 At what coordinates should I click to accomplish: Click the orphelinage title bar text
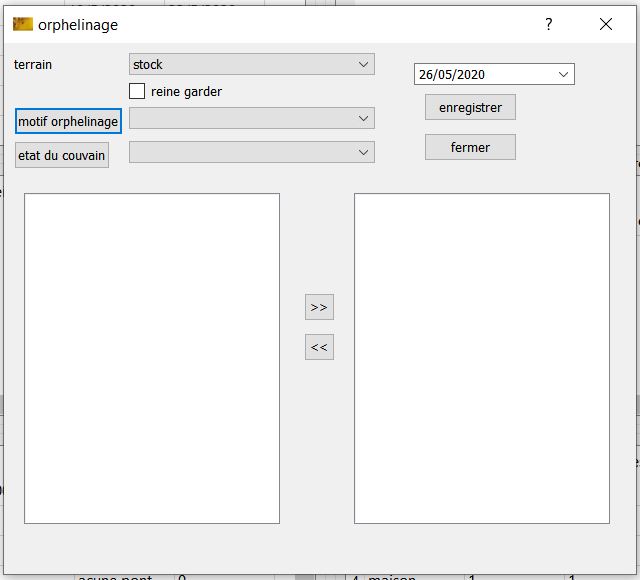[78, 24]
